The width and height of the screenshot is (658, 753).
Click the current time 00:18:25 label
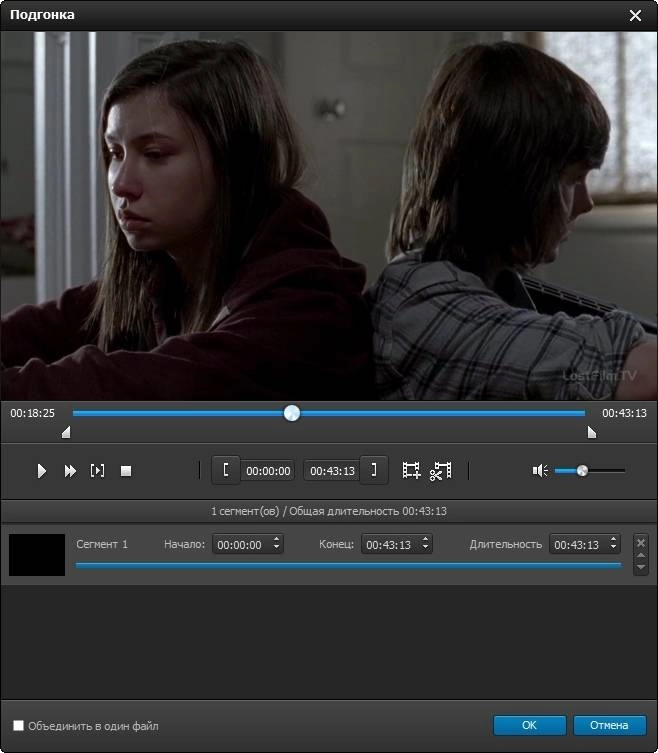[33, 413]
